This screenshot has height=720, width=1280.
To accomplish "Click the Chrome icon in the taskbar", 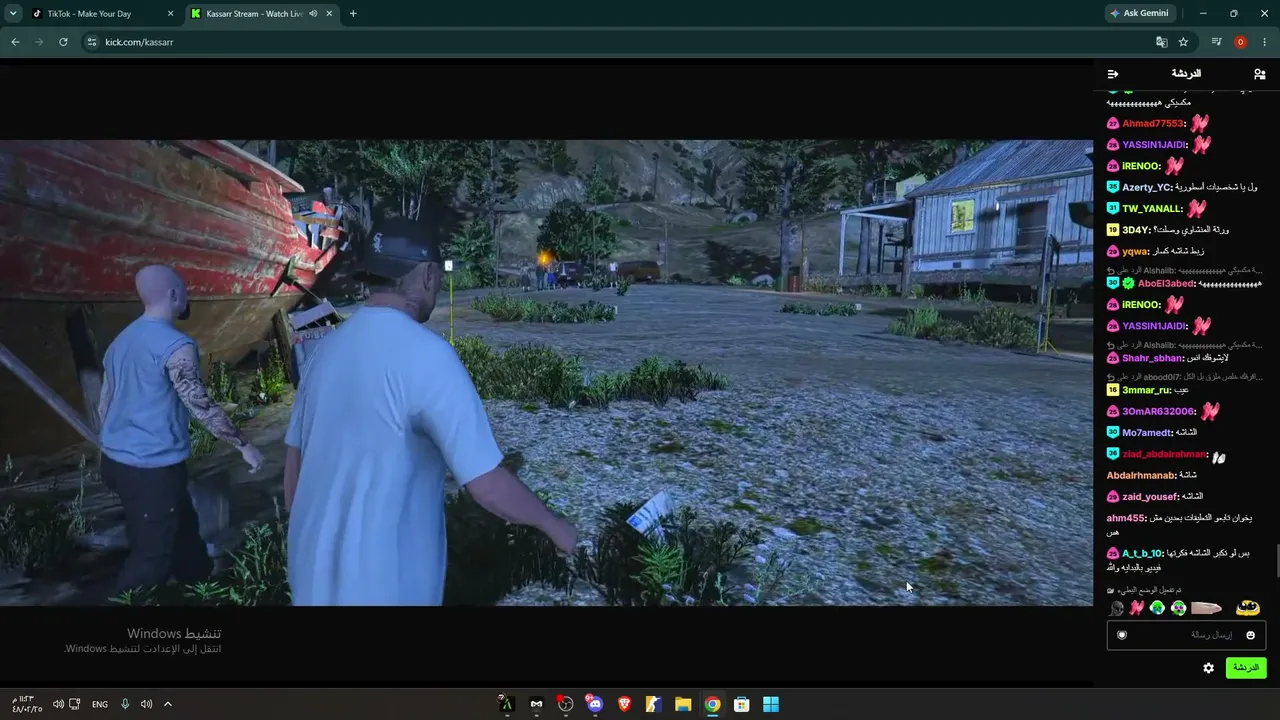I will 712,704.
